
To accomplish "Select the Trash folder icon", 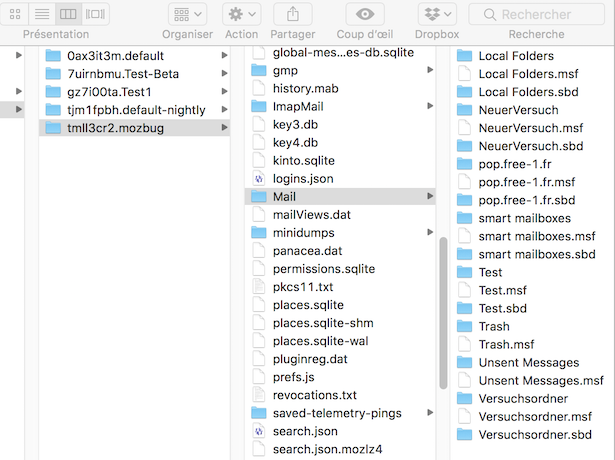I will pyautogui.click(x=465, y=326).
